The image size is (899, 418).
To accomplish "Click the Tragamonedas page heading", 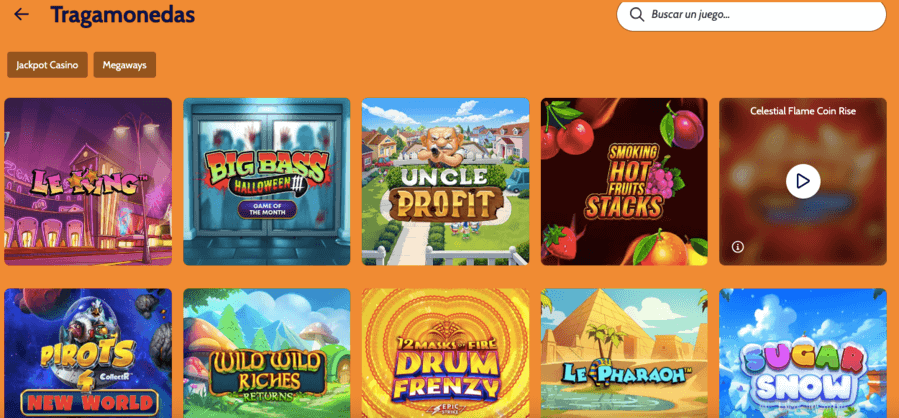I will [x=123, y=14].
